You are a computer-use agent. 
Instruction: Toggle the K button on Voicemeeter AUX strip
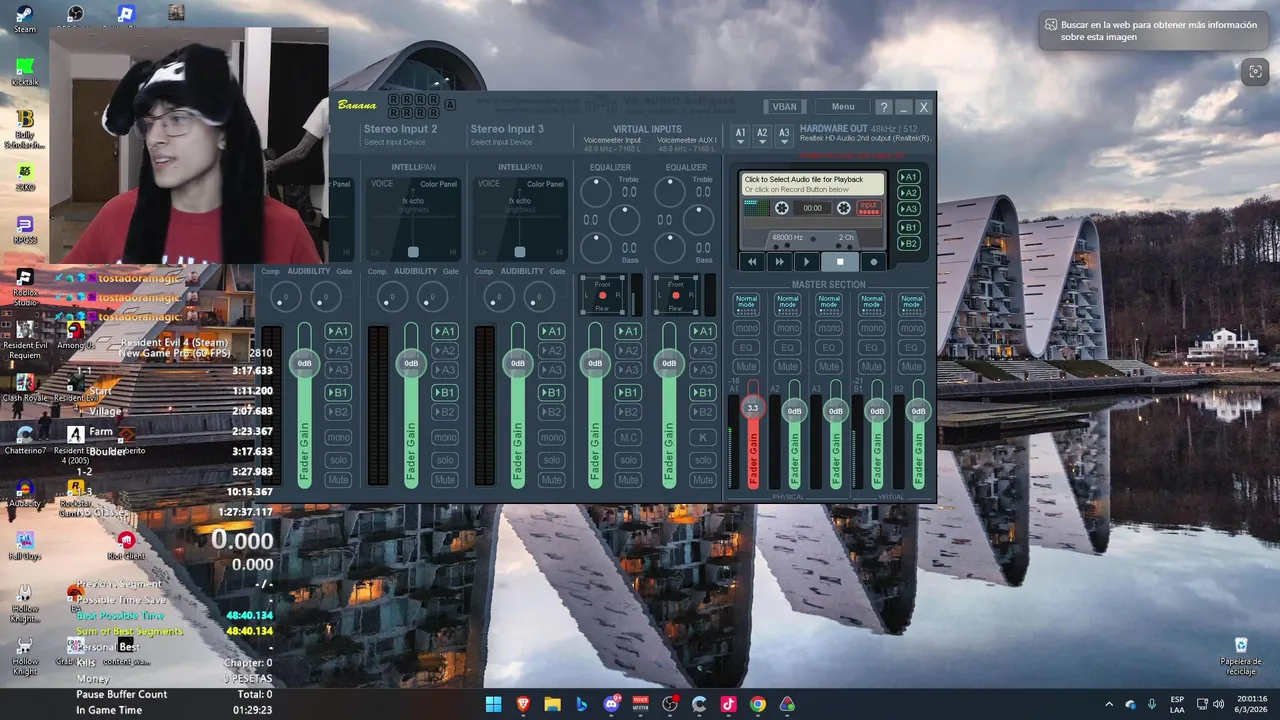(x=703, y=437)
